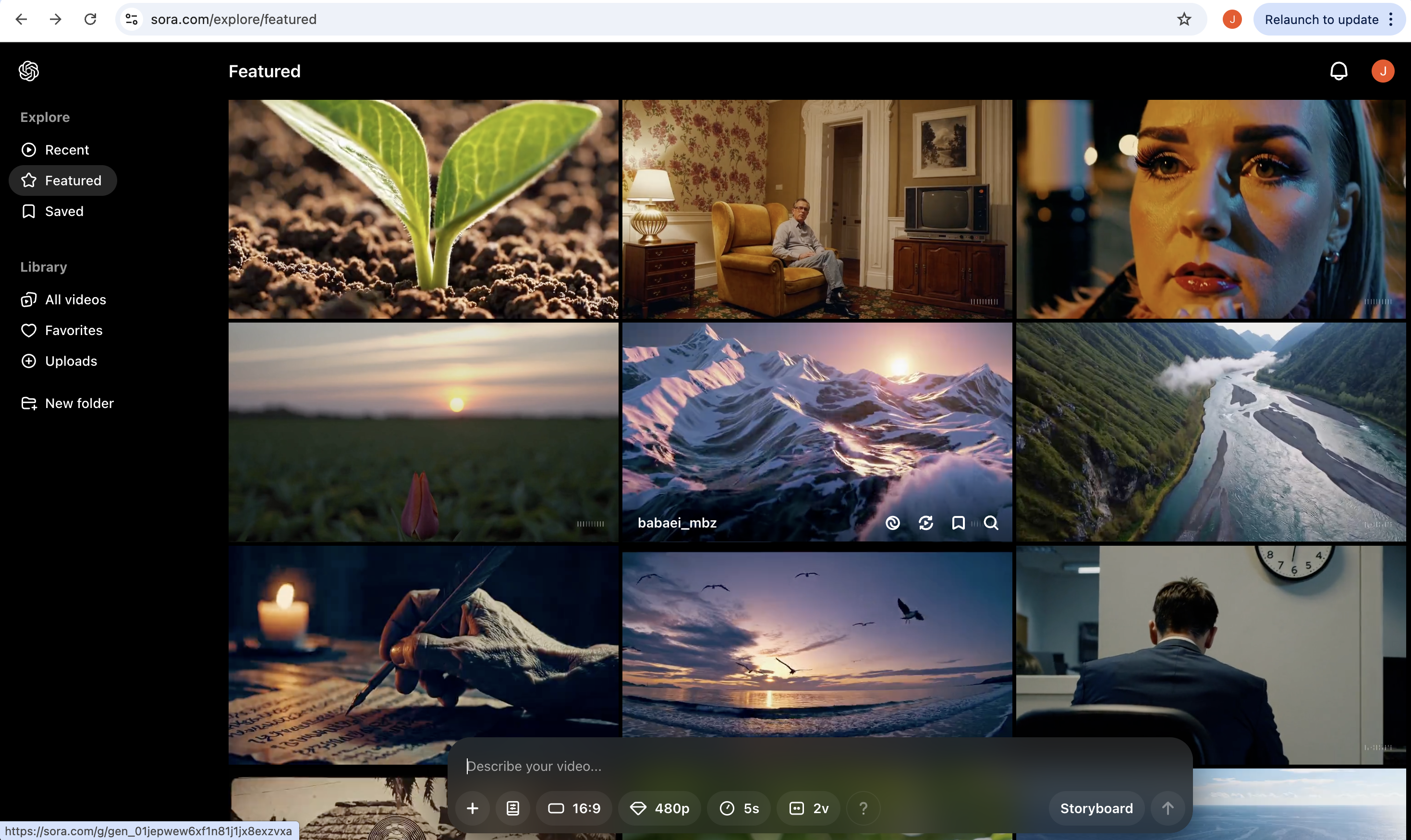Click the OpenAI logo in the sidebar
Screen dimensions: 1411x840
click(29, 72)
